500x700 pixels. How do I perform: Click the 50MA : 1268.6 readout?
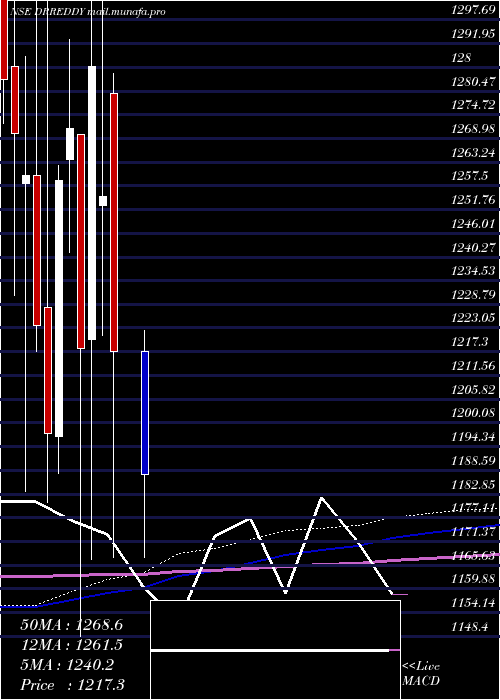tap(71, 625)
